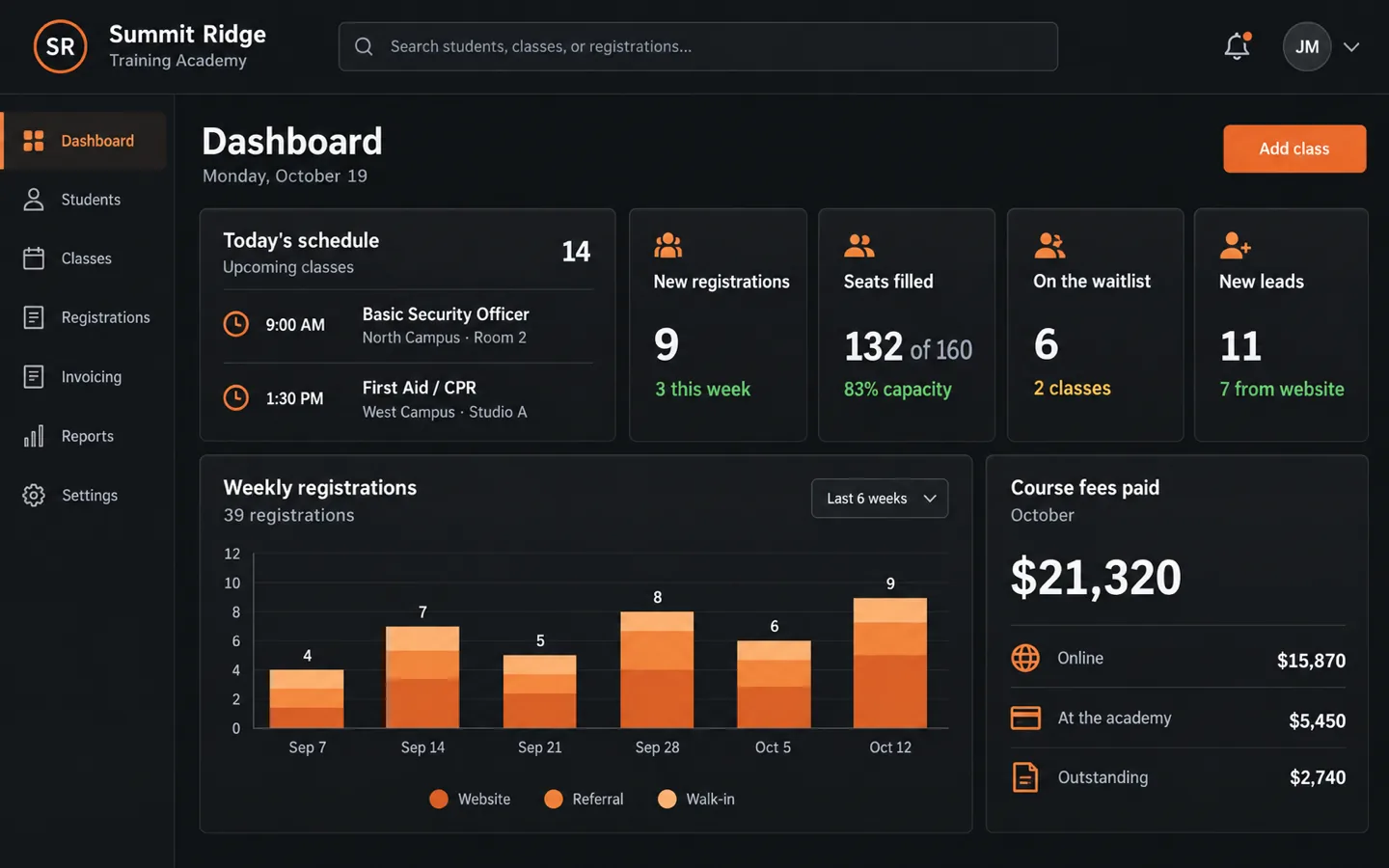Open the JM profile avatar
1389x868 pixels.
point(1307,46)
